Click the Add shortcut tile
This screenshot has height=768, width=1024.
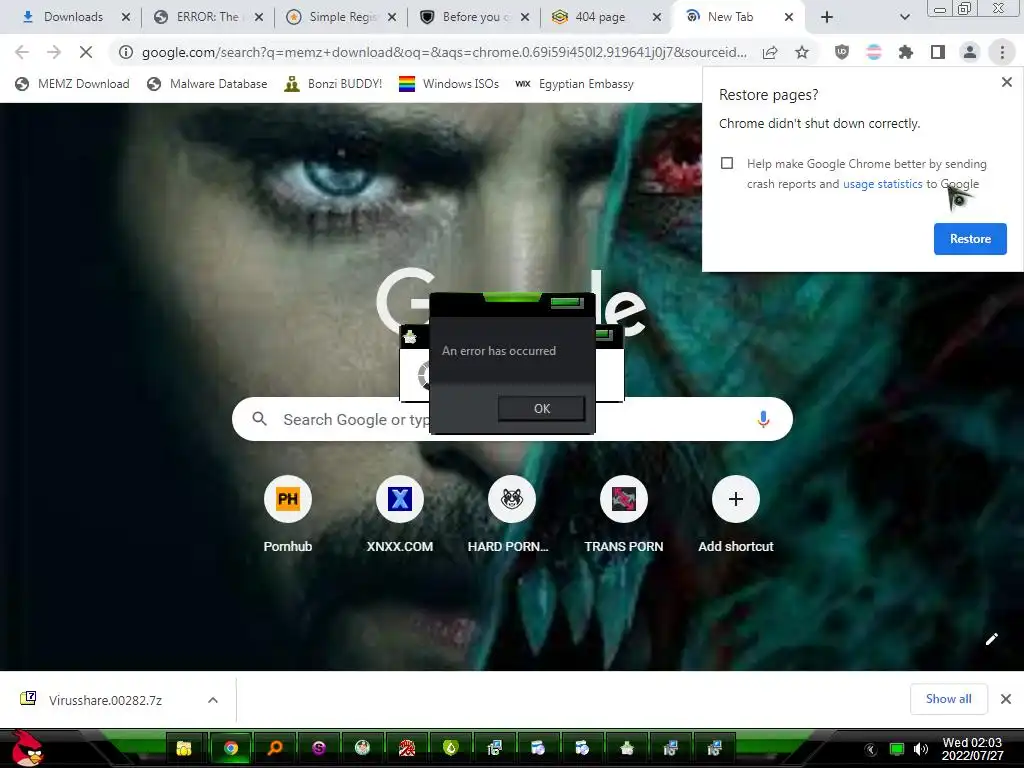point(735,515)
